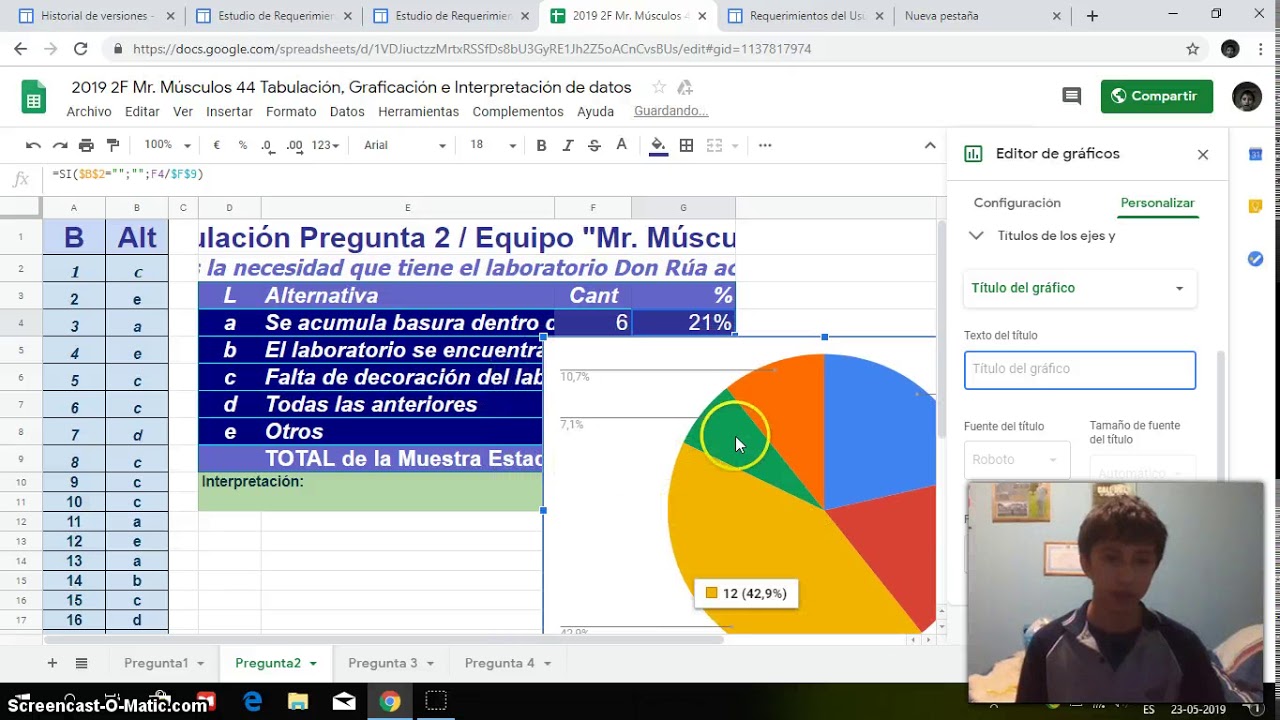Open the all sheets list button

(82, 663)
